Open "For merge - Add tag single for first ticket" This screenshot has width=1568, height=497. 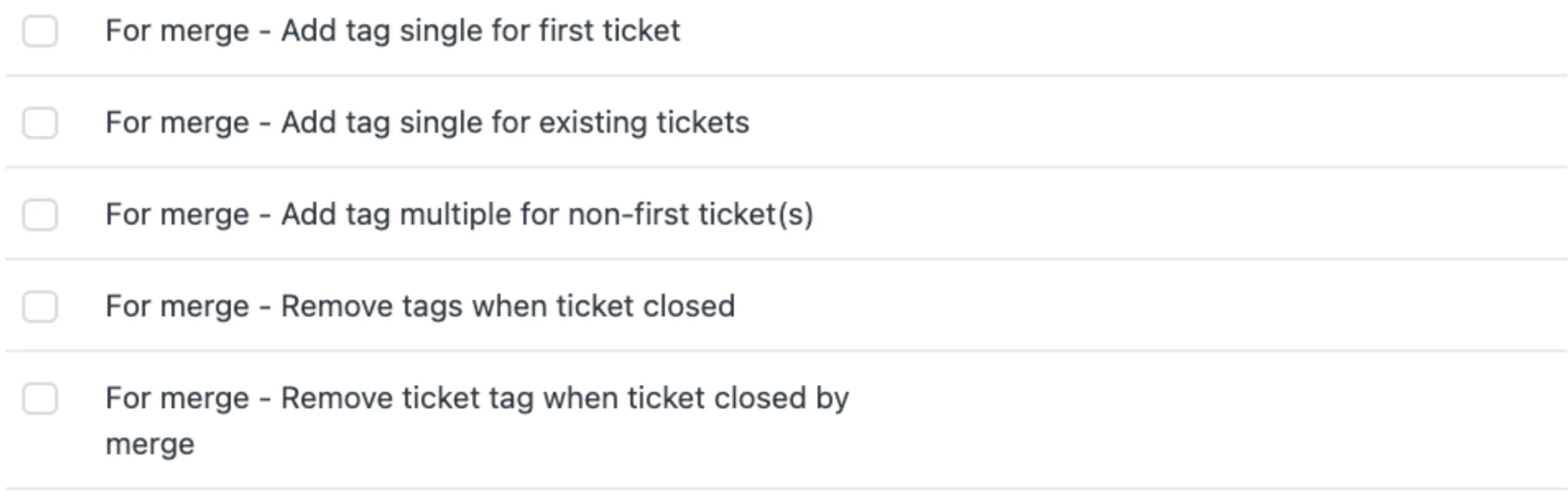click(x=392, y=32)
